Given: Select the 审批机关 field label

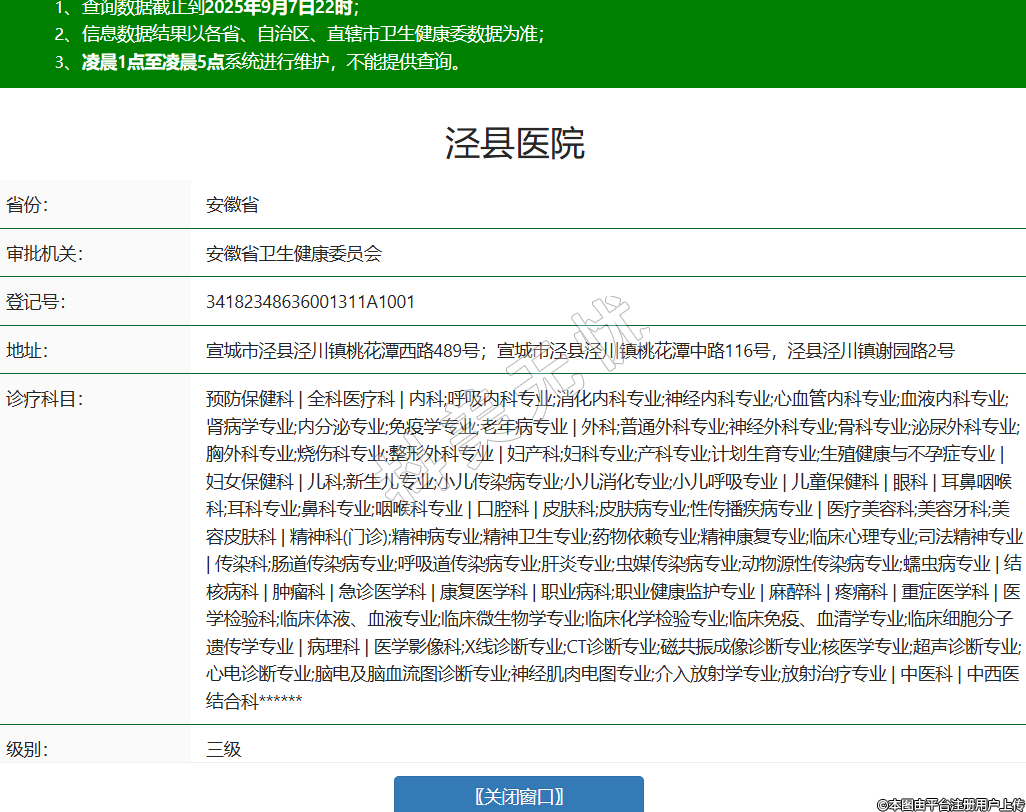Looking at the screenshot, I should [x=44, y=254].
